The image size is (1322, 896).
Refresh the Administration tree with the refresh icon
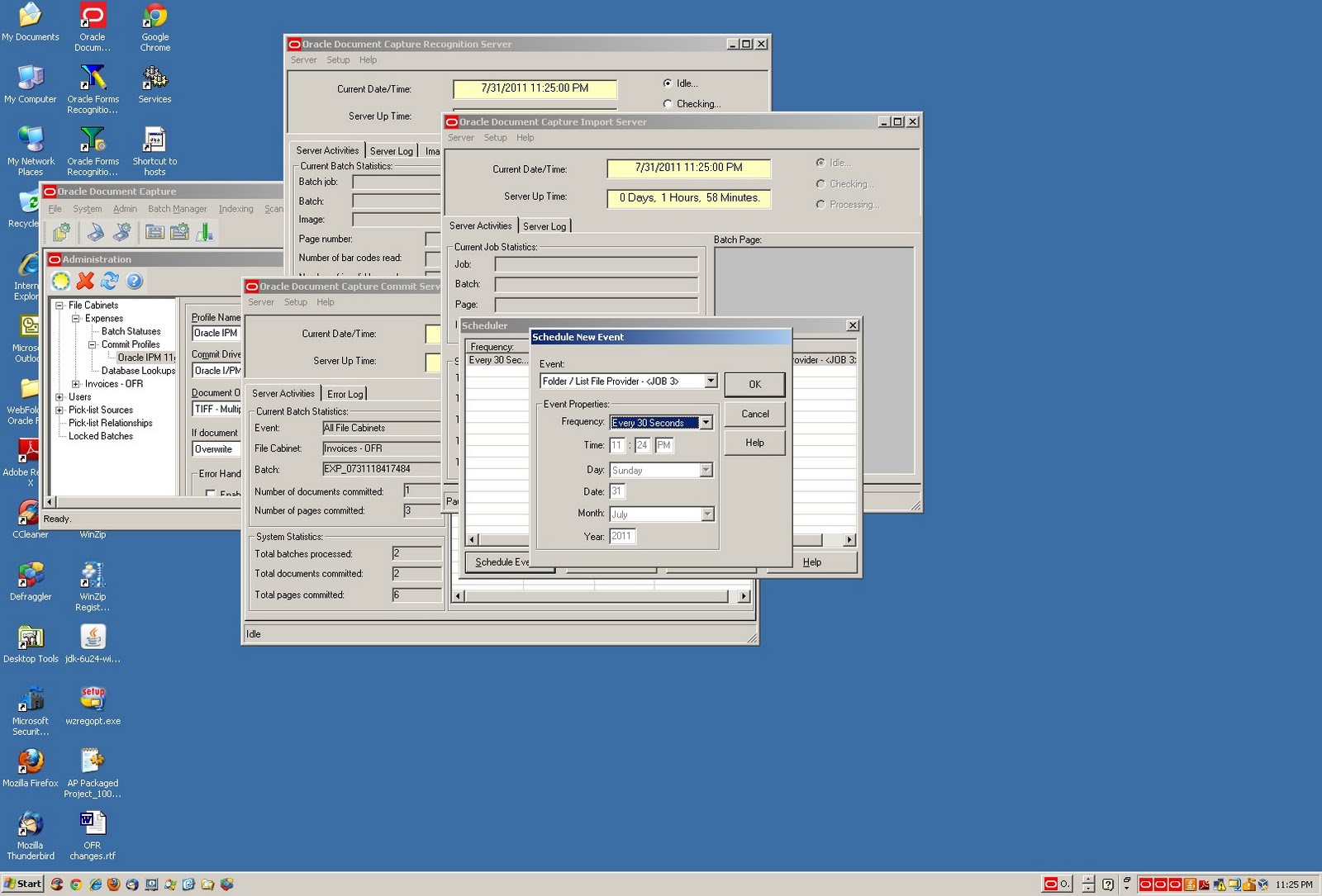110,281
